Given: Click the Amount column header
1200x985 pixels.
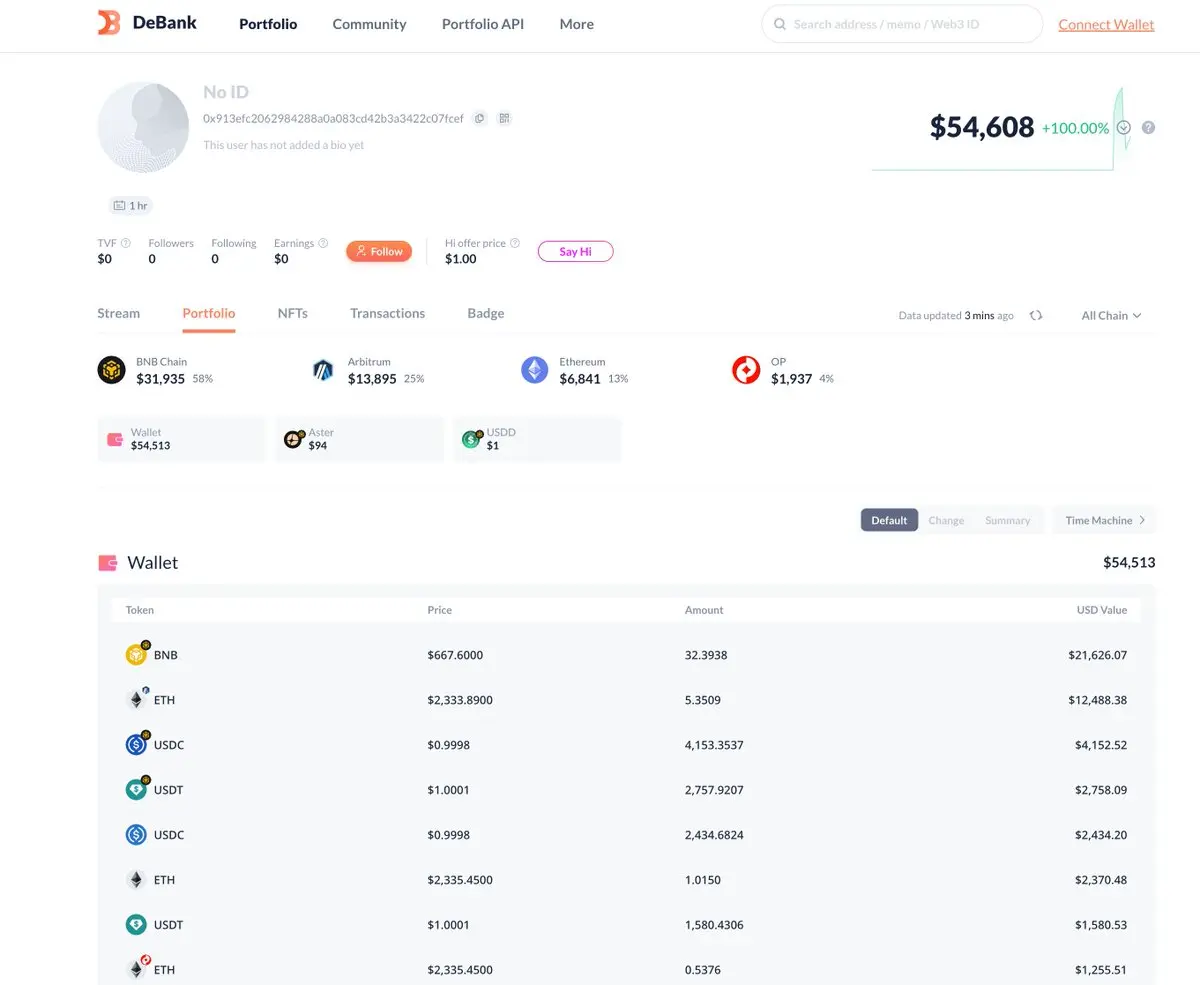Looking at the screenshot, I should coord(704,610).
